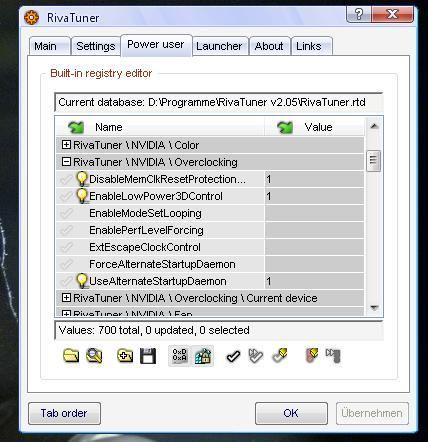428x442 pixels.
Task: Select the ExtEscapeClockControl entry name
Action: (145, 247)
